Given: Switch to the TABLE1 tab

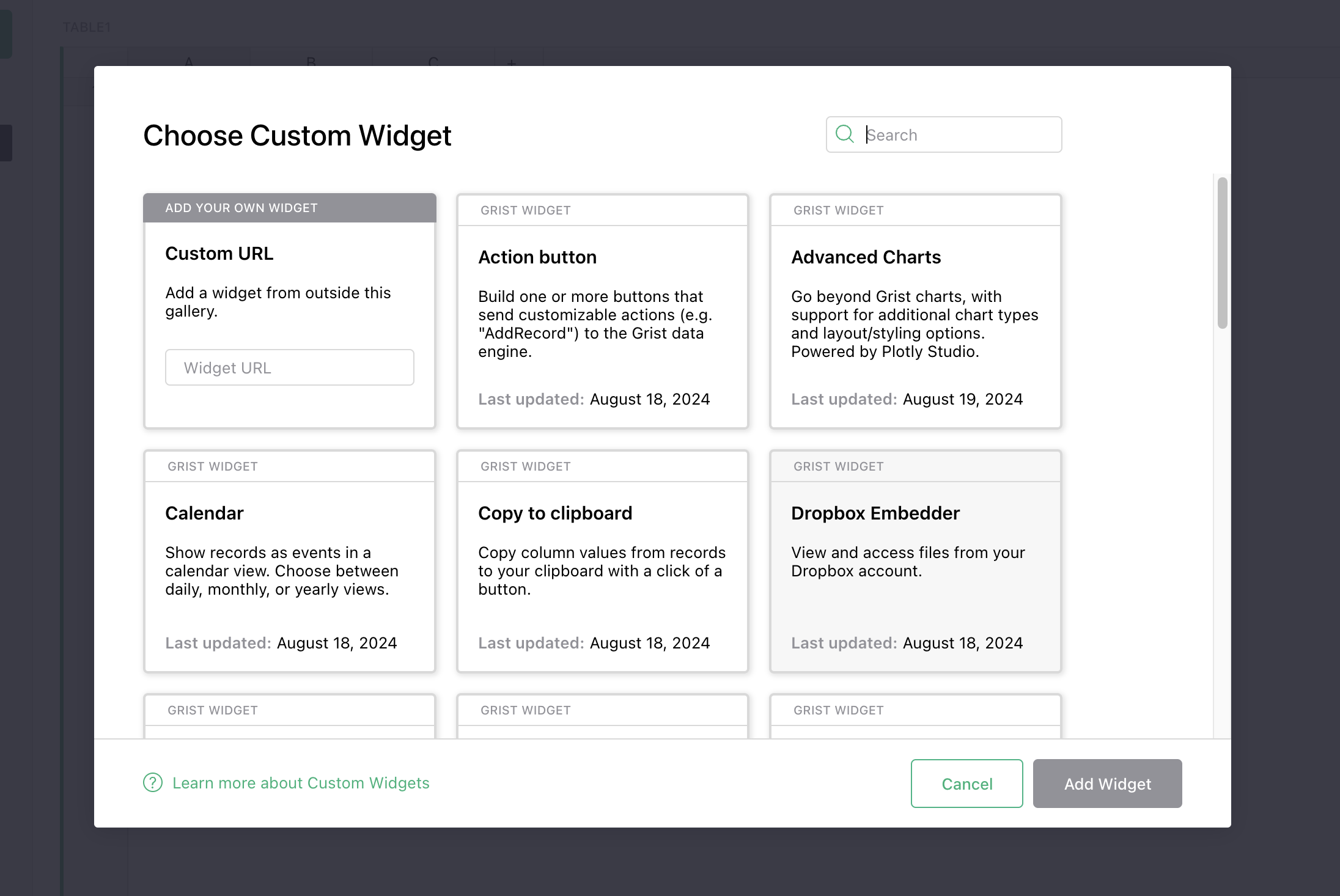Looking at the screenshot, I should point(87,27).
